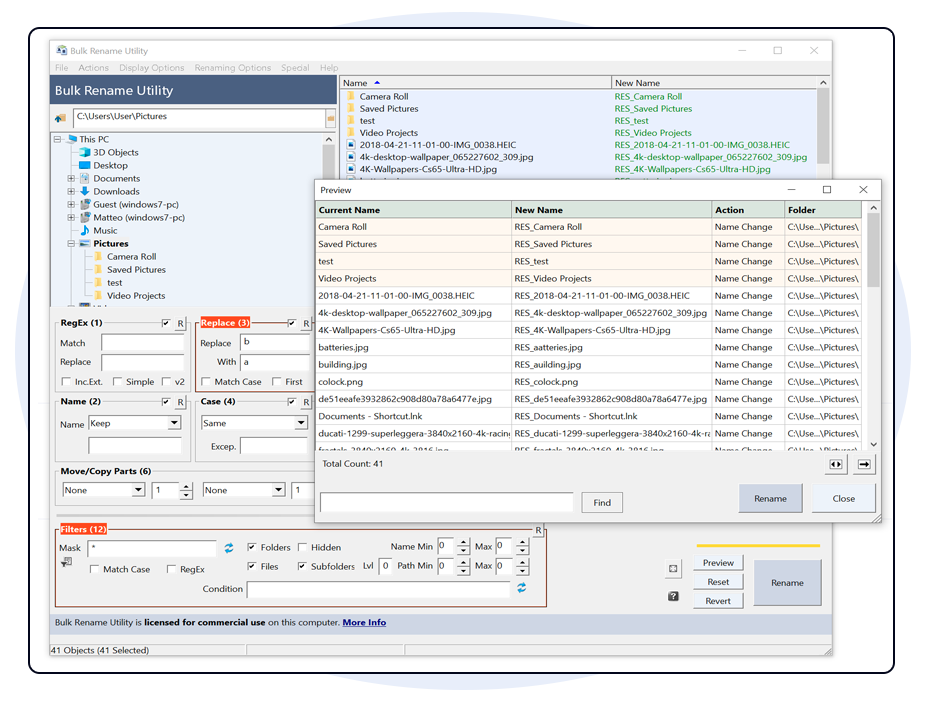Click the right arrow icon in the Preview window
Screen dimensions: 926x704
(864, 465)
